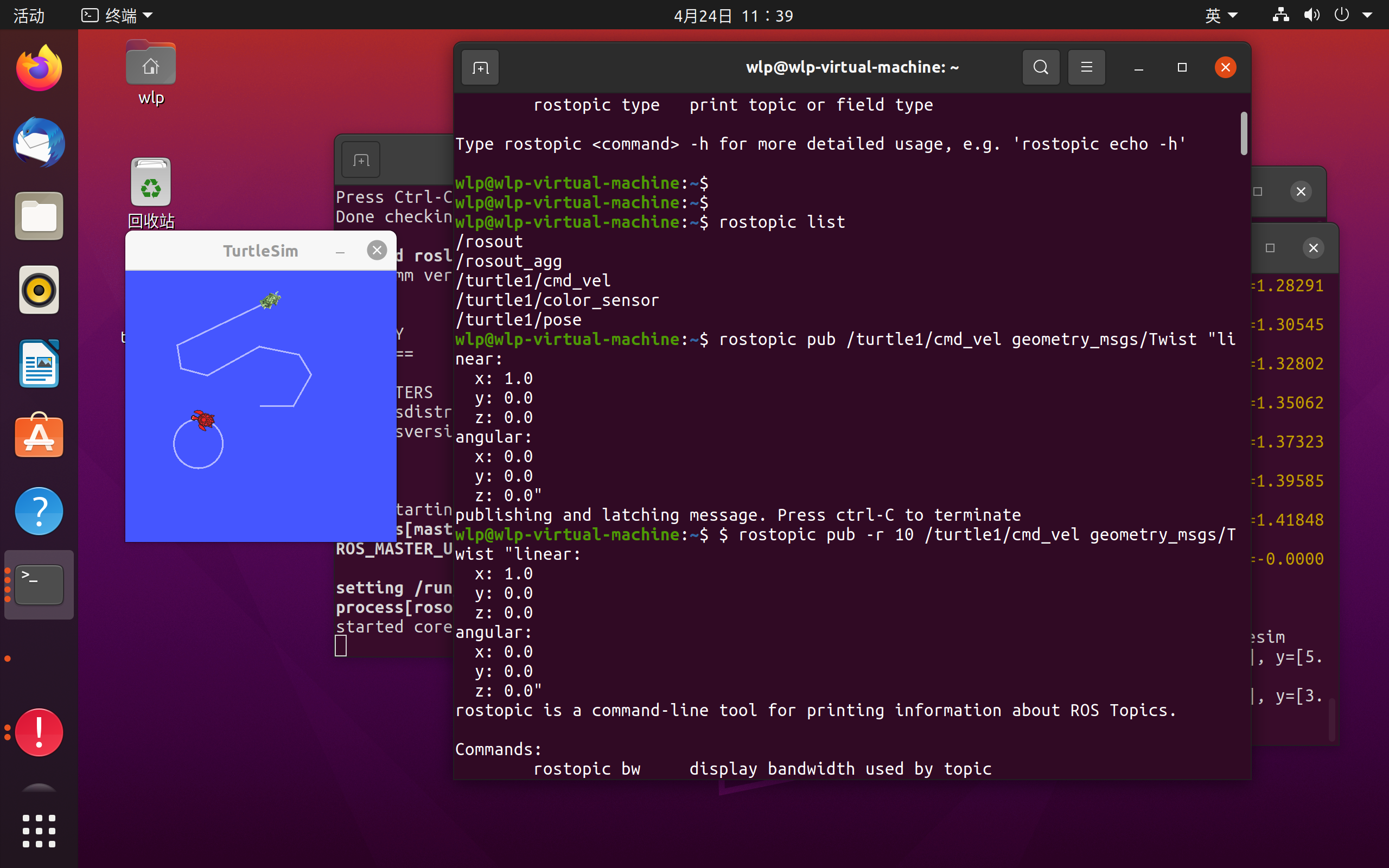Open Files manager in dock
1389x868 pixels.
tap(39, 216)
